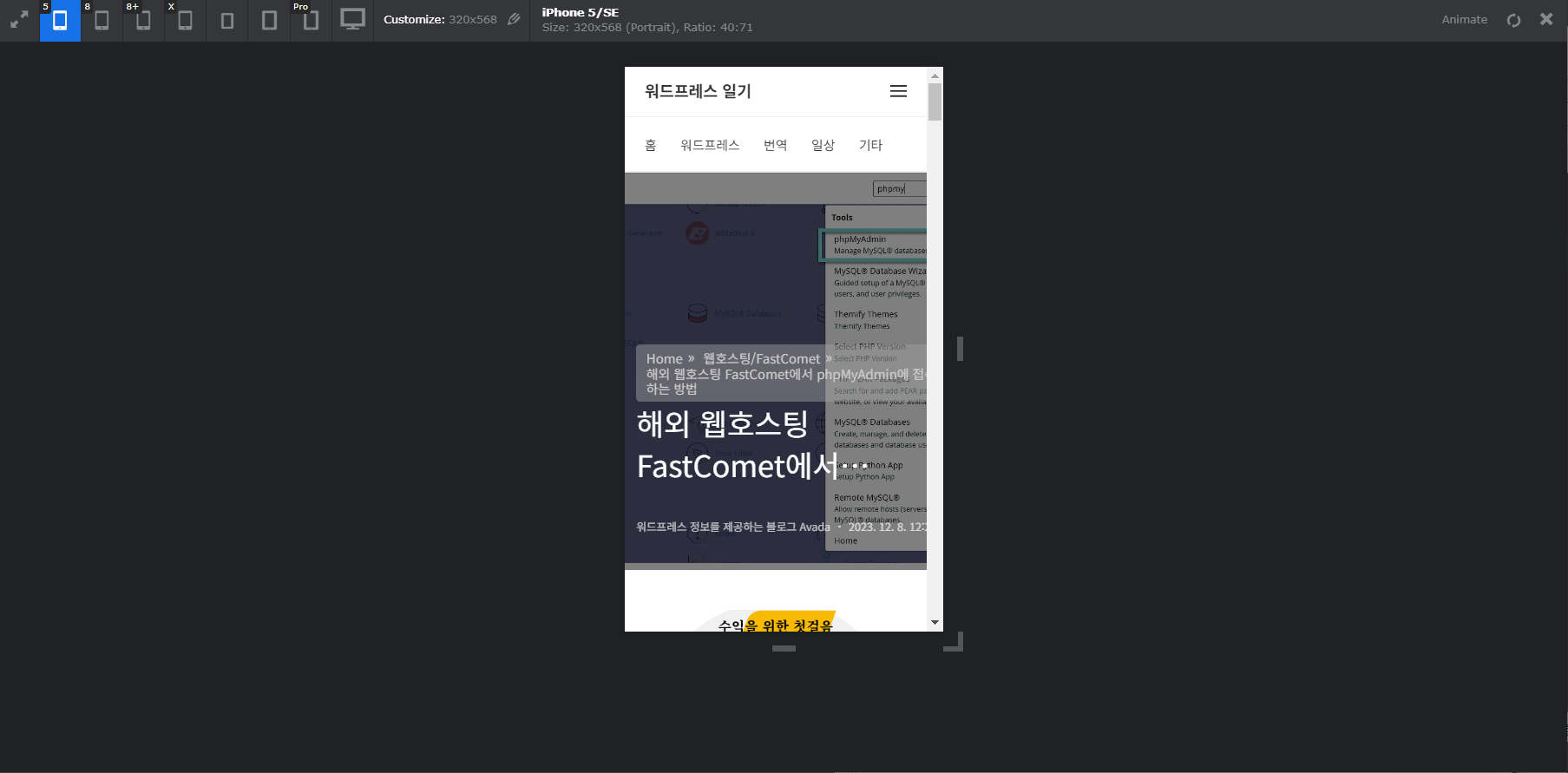Viewport: 1568px width, 773px height.
Task: Open the 홈 menu item
Action: [x=650, y=145]
